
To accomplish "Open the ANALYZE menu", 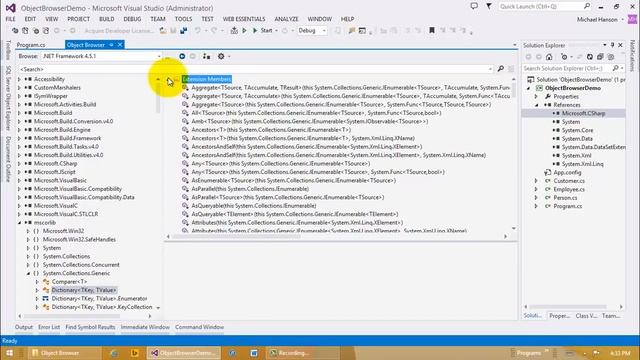I will [287, 19].
